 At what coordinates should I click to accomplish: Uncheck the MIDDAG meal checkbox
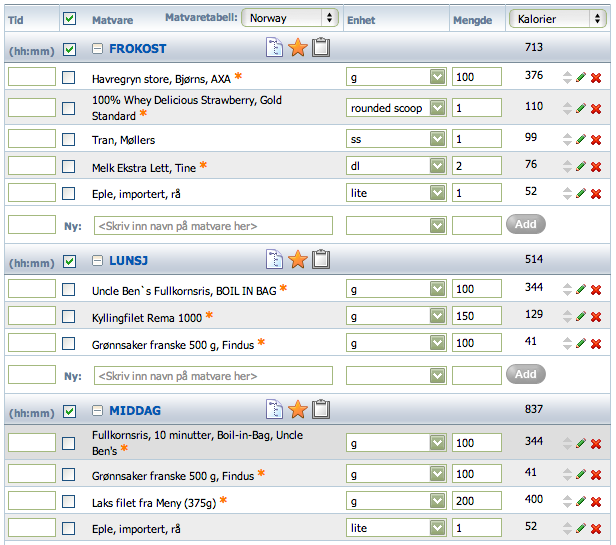tap(70, 411)
